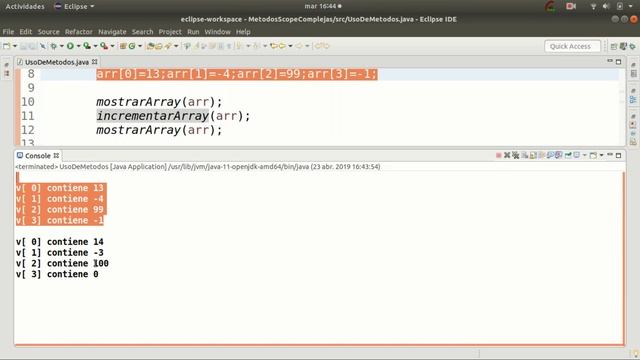Image resolution: width=640 pixels, height=360 pixels.
Task: Click the Debug bug icon
Action: (53, 46)
